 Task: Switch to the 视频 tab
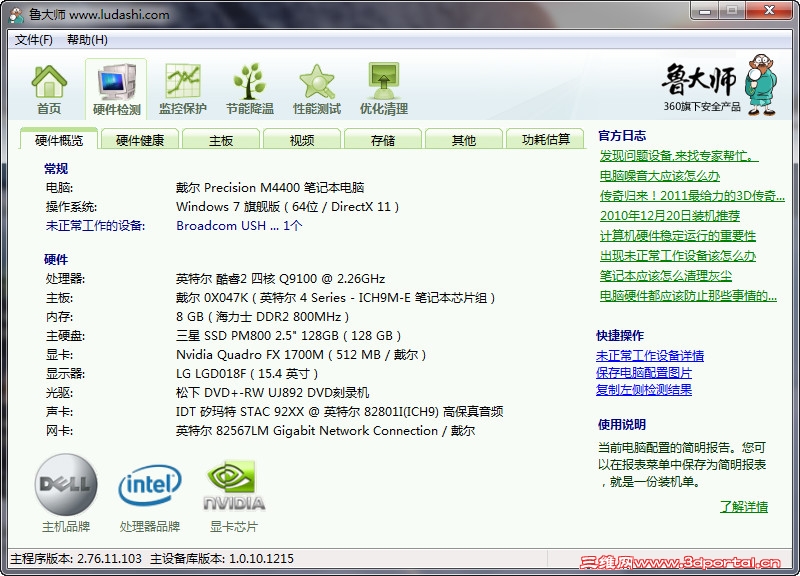click(x=302, y=140)
